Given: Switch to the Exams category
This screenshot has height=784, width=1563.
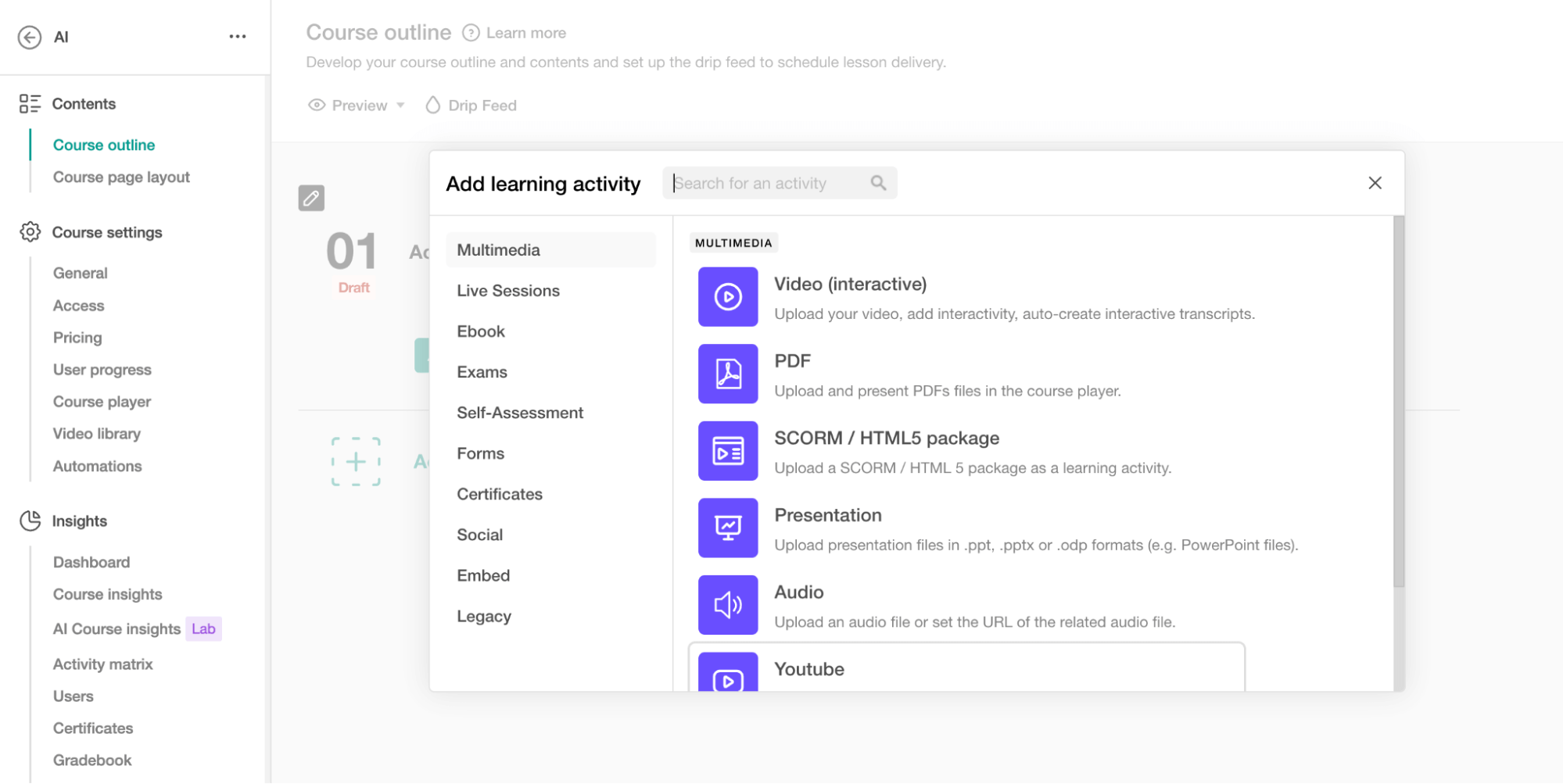Looking at the screenshot, I should pos(482,372).
